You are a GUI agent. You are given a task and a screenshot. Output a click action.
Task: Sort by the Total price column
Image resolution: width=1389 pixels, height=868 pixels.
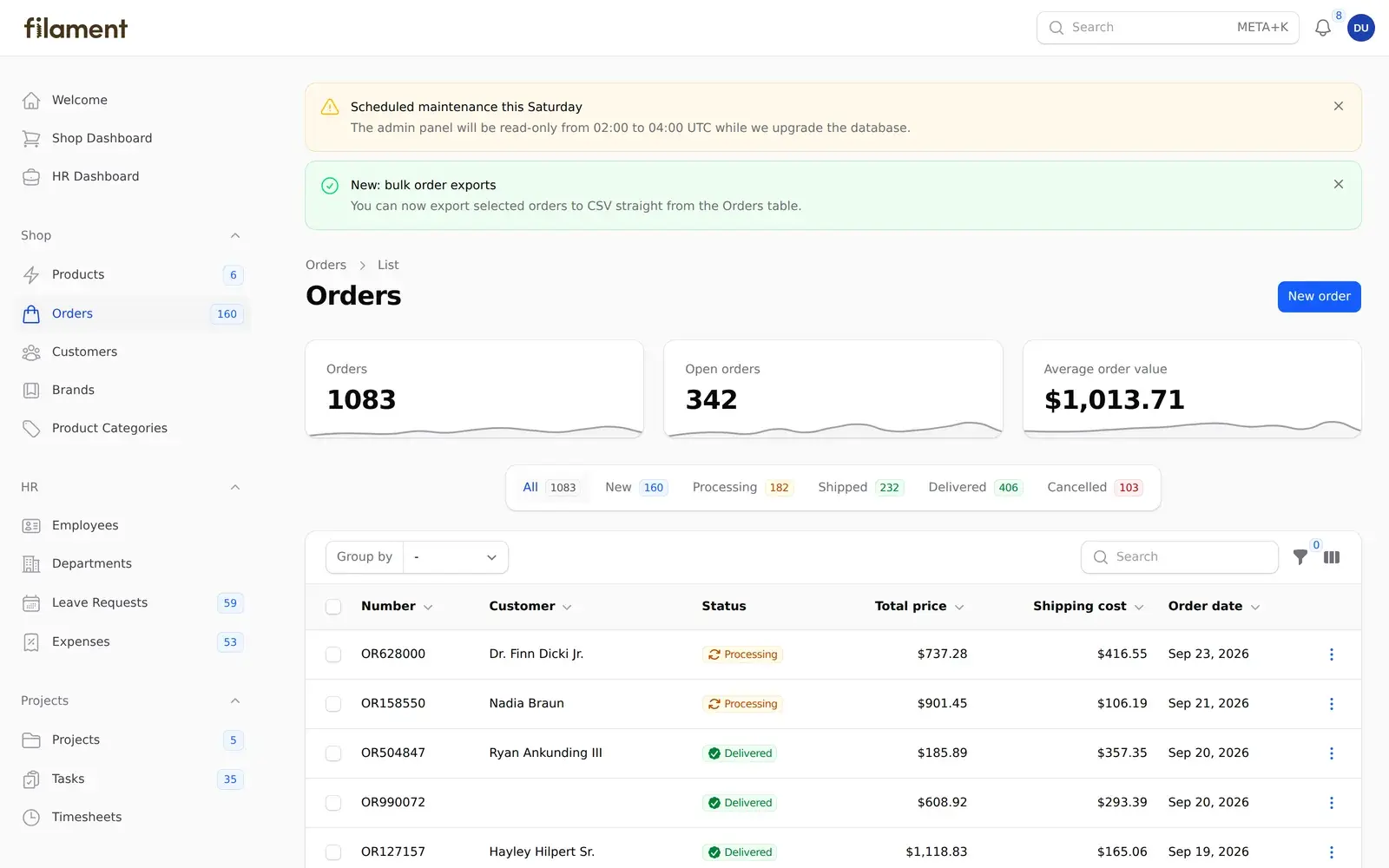pyautogui.click(x=919, y=607)
